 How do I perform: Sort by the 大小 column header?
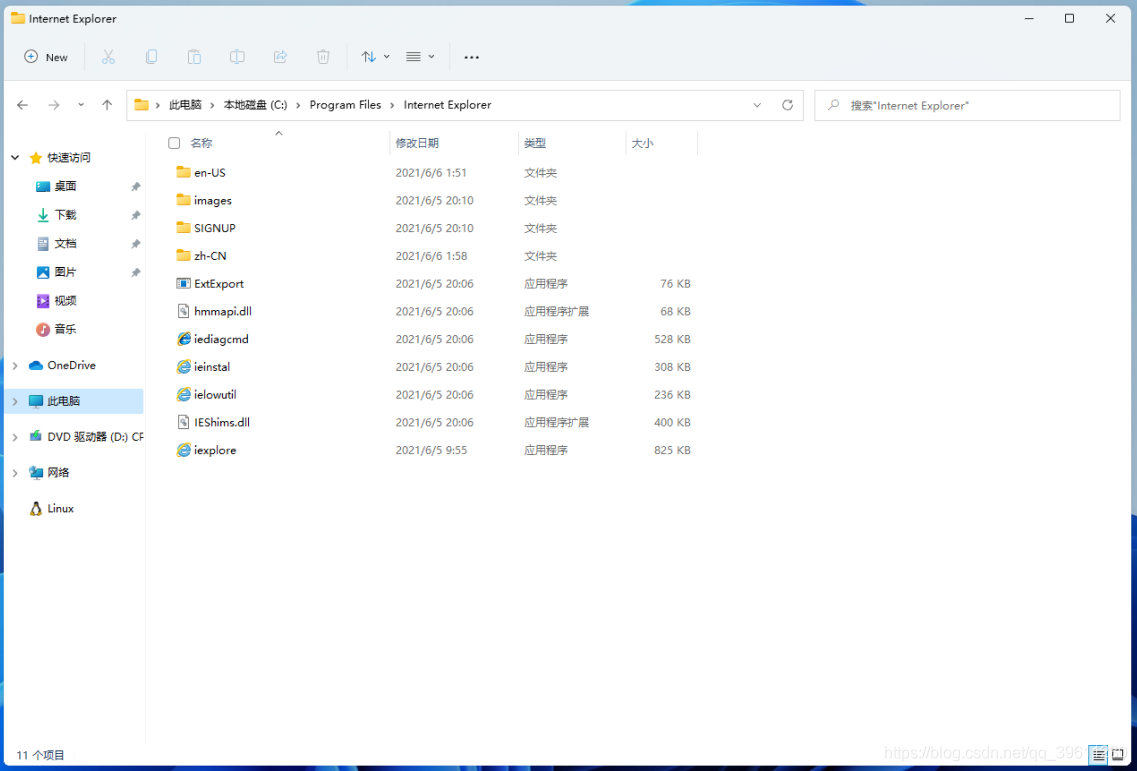pos(642,143)
